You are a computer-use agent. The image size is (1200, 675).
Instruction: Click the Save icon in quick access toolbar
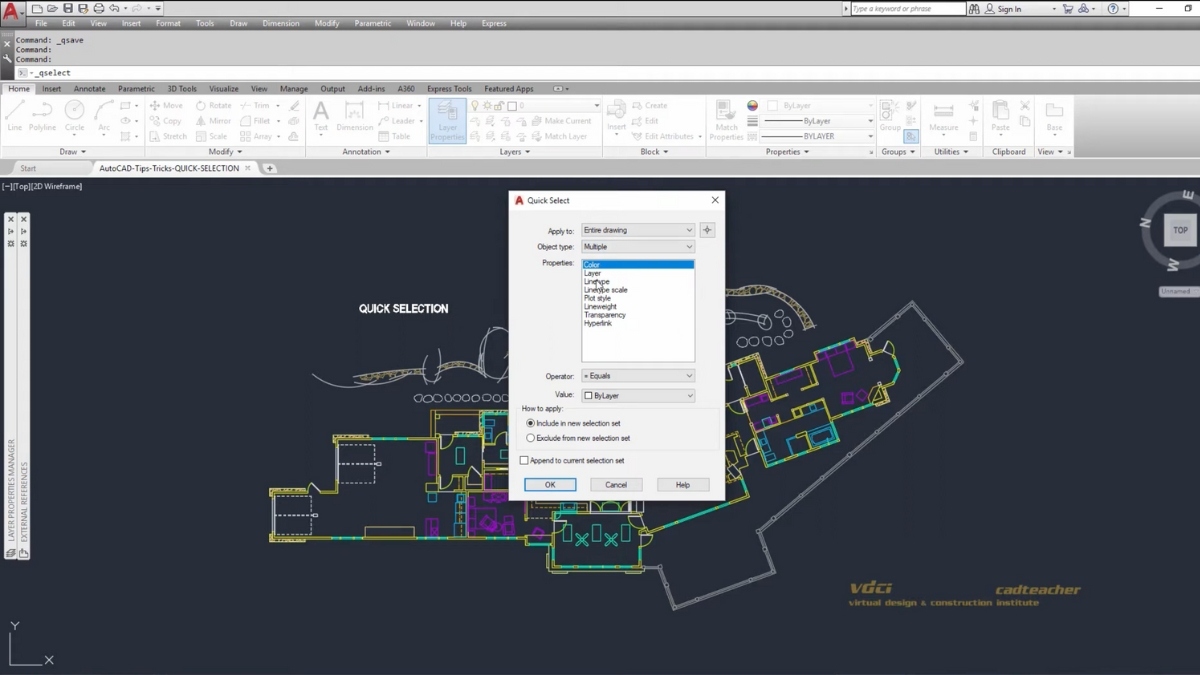coord(67,9)
